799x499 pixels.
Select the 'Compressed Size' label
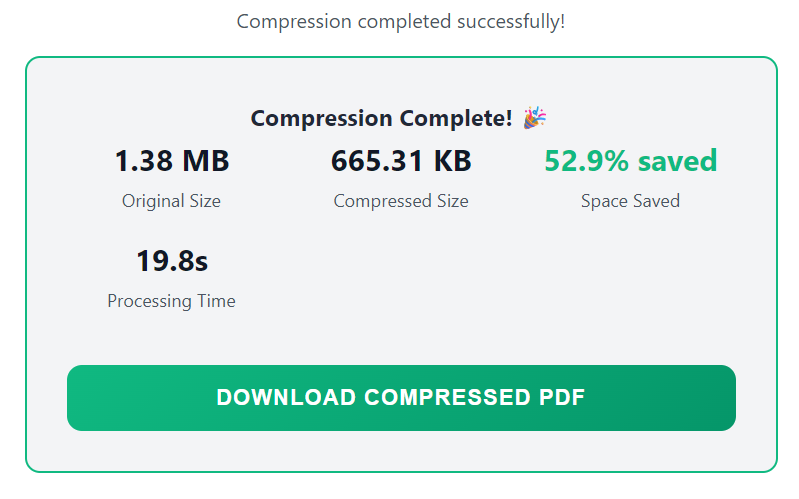401,201
